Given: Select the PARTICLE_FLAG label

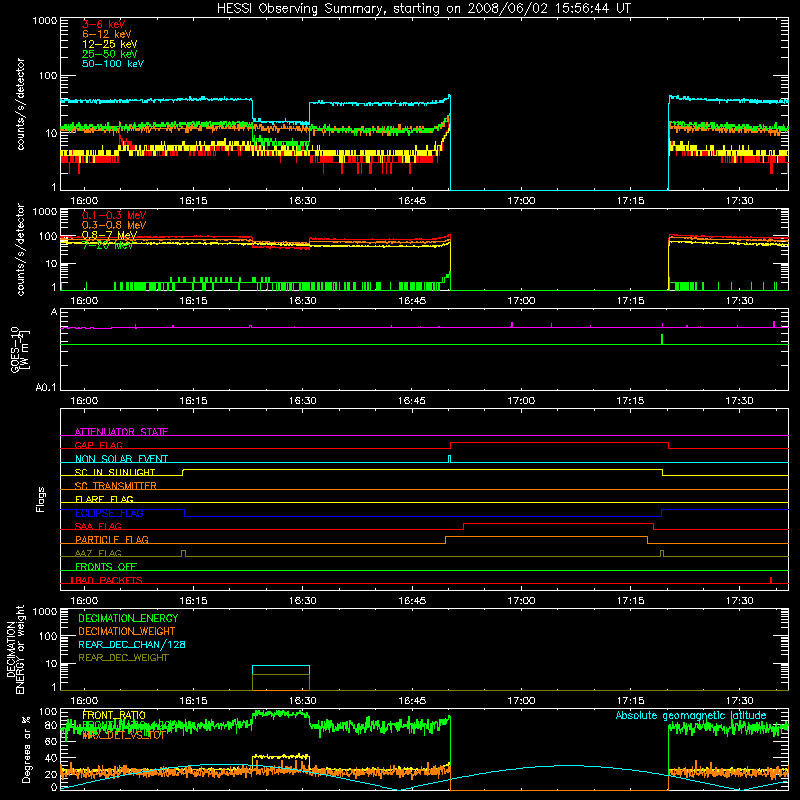Looking at the screenshot, I should coord(112,539).
